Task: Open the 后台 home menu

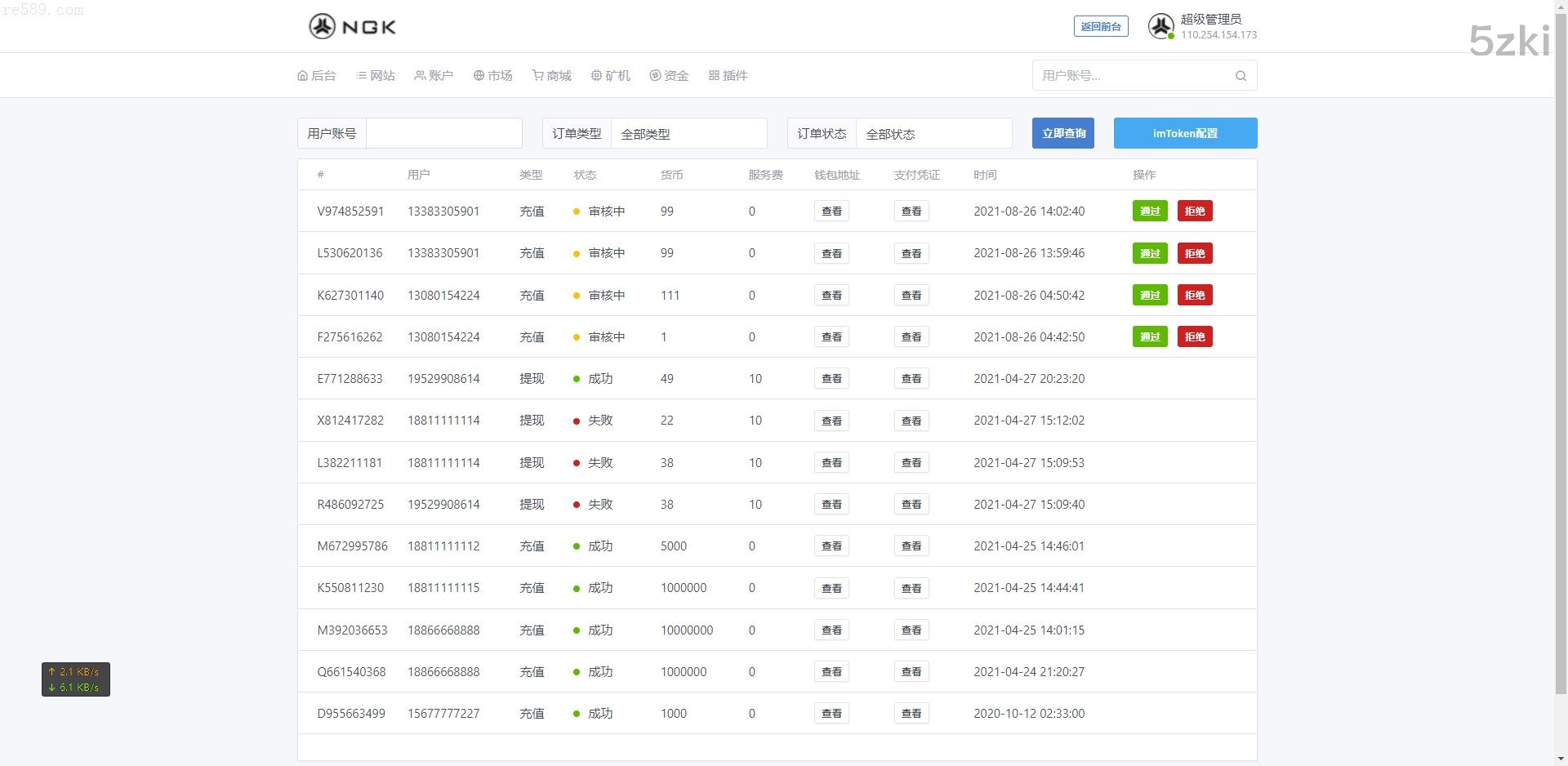Action: (x=317, y=76)
